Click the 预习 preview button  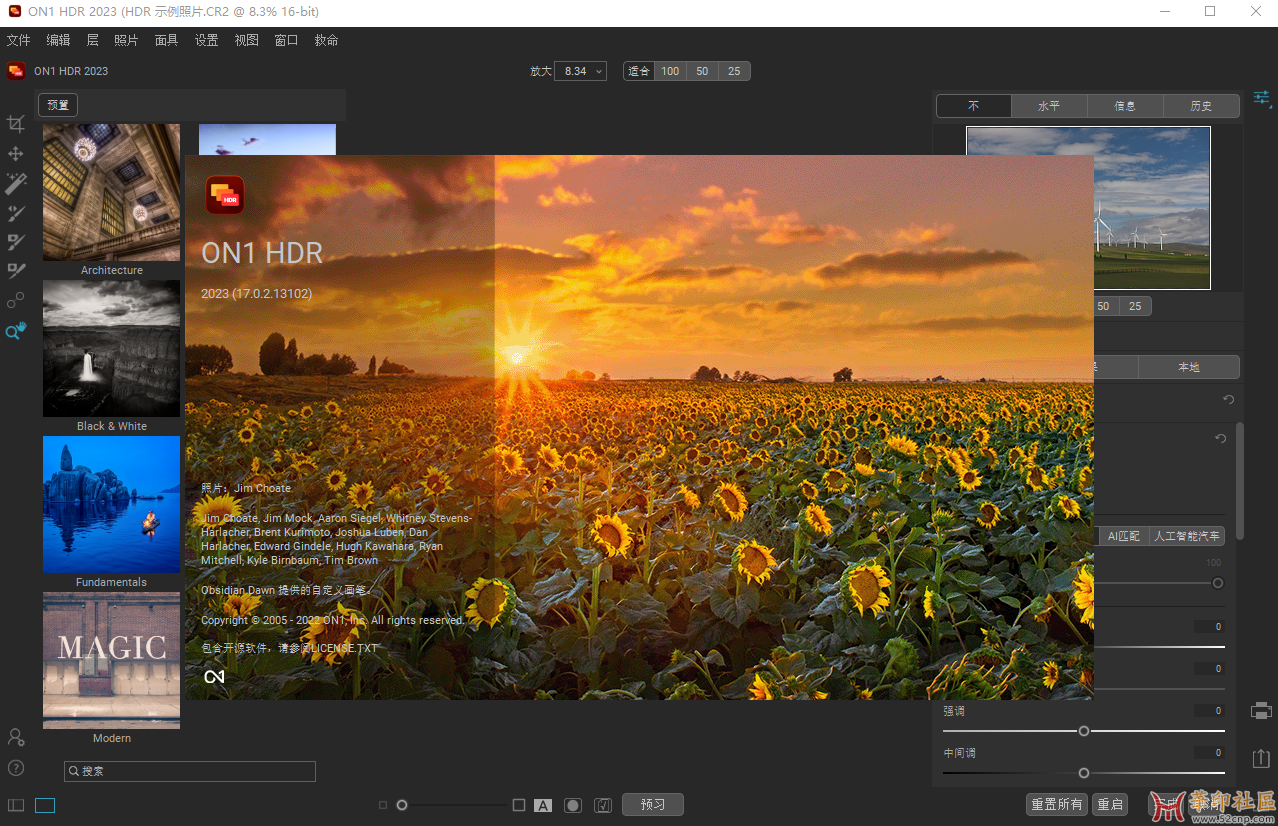[653, 804]
